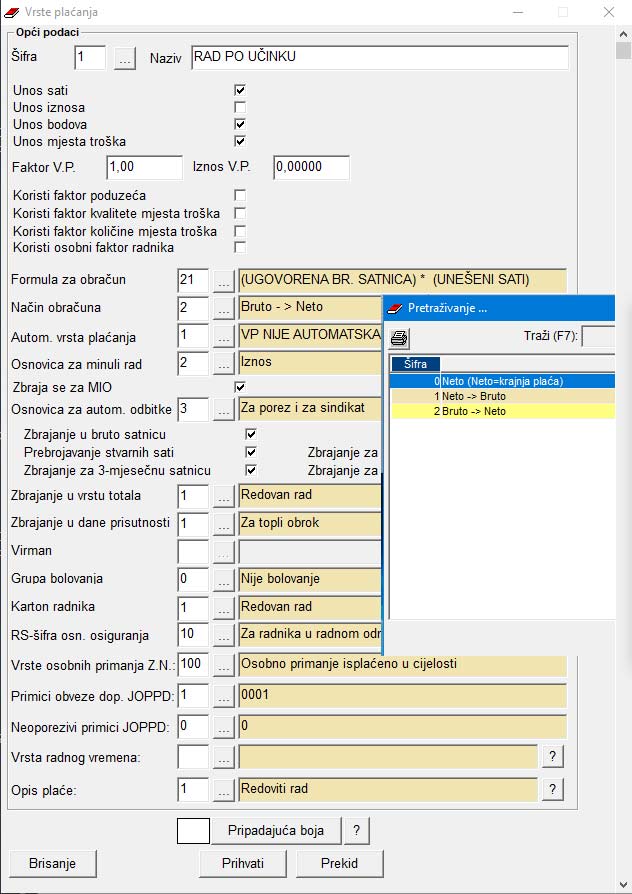Open lookup for Vrste osobnih primanja Z.N.

(224, 665)
